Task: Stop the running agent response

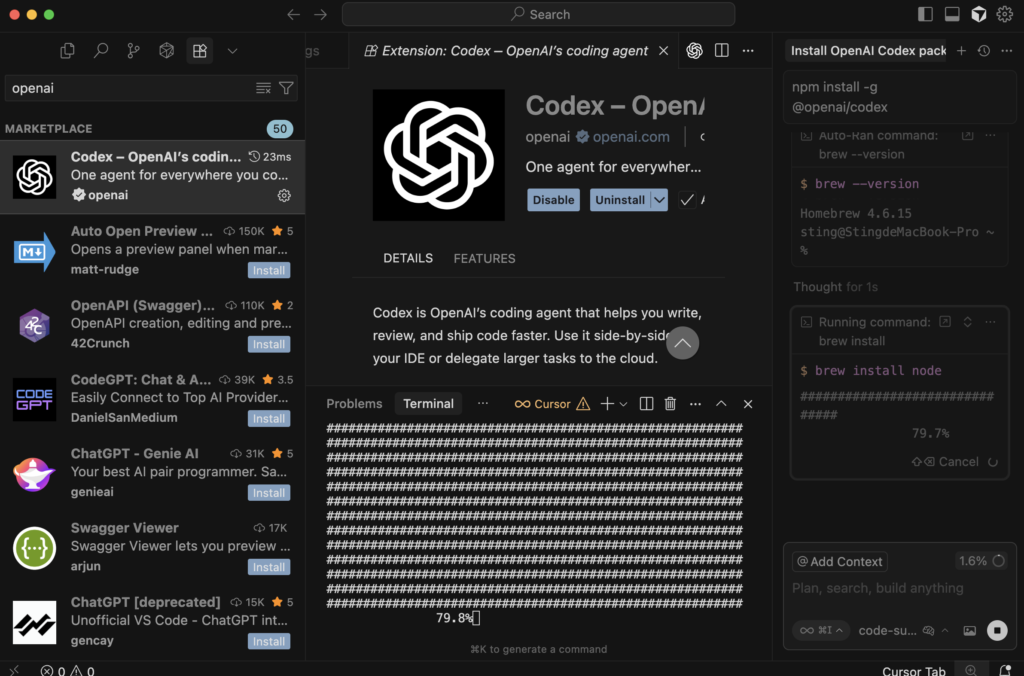Action: pos(996,630)
